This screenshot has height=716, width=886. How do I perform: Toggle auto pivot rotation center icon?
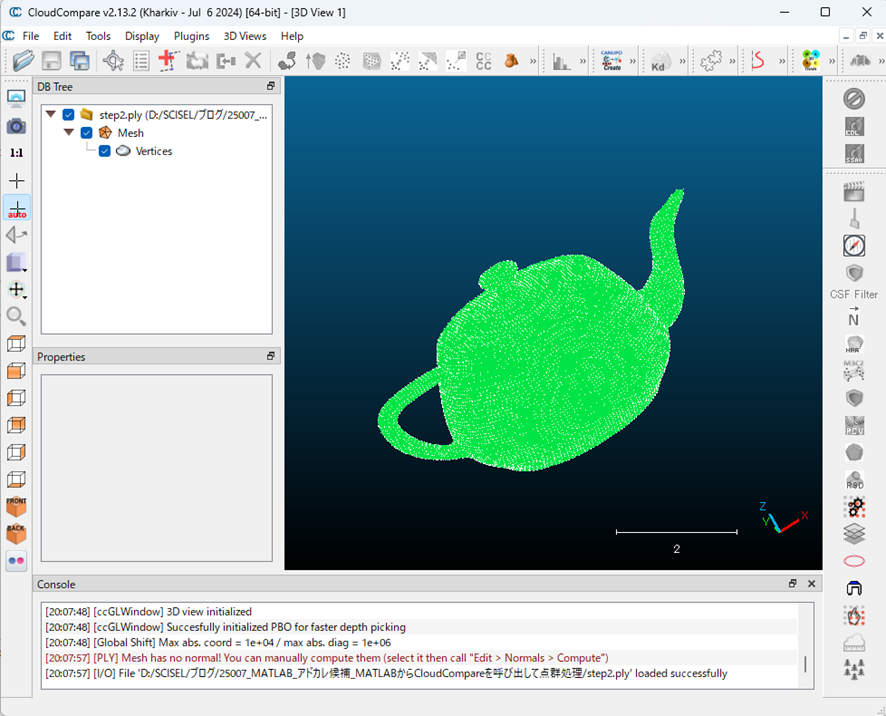[x=17, y=208]
